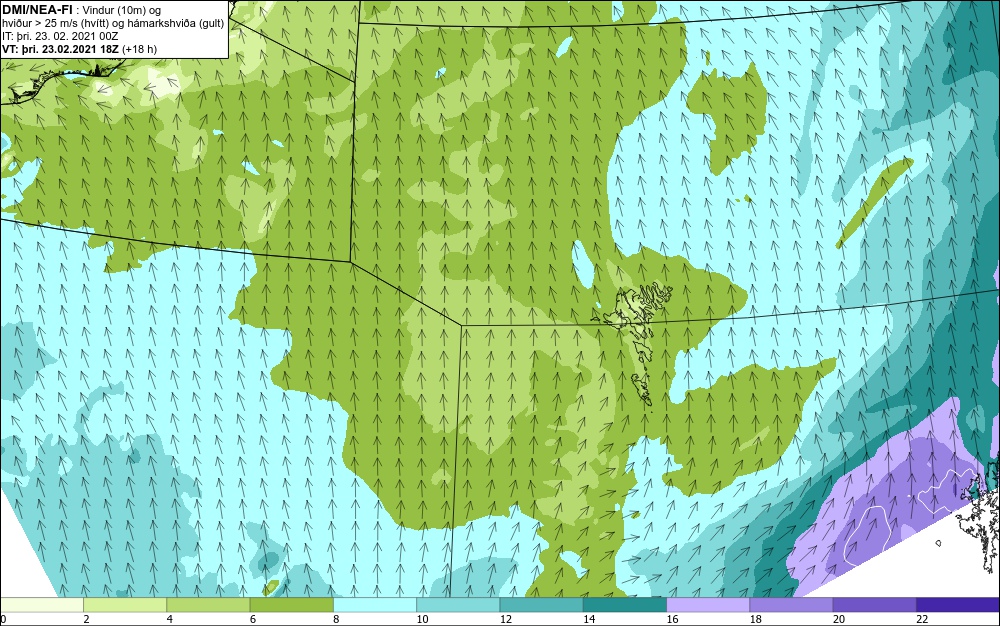Click the 10–12 m/s legend swatch
This screenshot has width=1000, height=626.
coord(458,605)
